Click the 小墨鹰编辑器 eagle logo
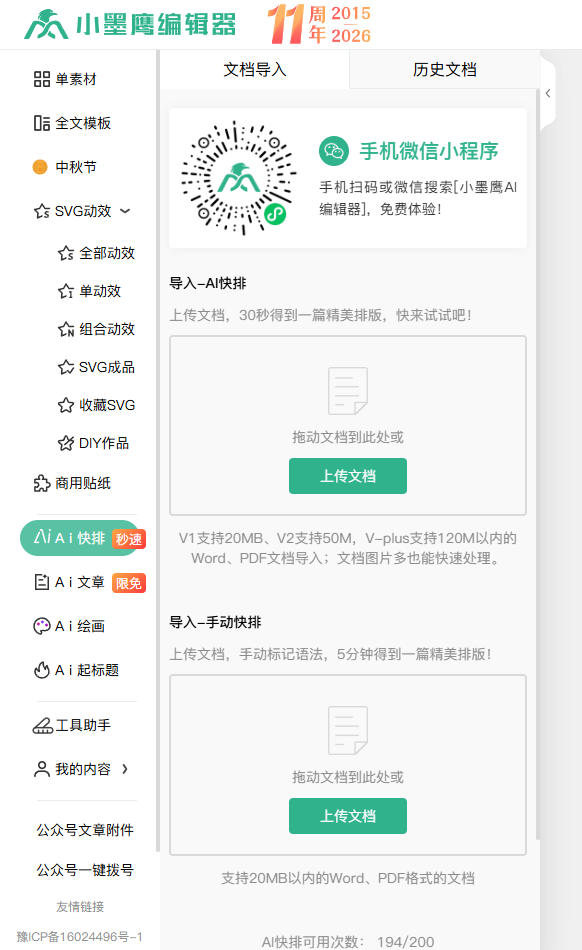The image size is (582, 950). (x=45, y=24)
